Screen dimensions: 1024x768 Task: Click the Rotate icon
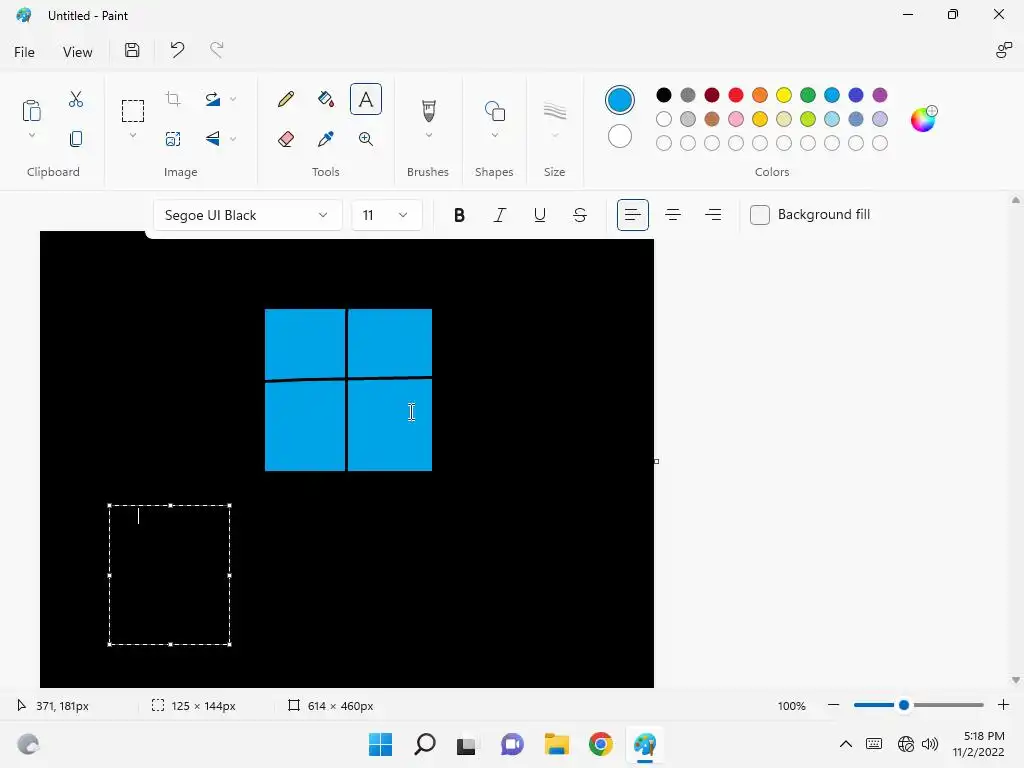213,99
